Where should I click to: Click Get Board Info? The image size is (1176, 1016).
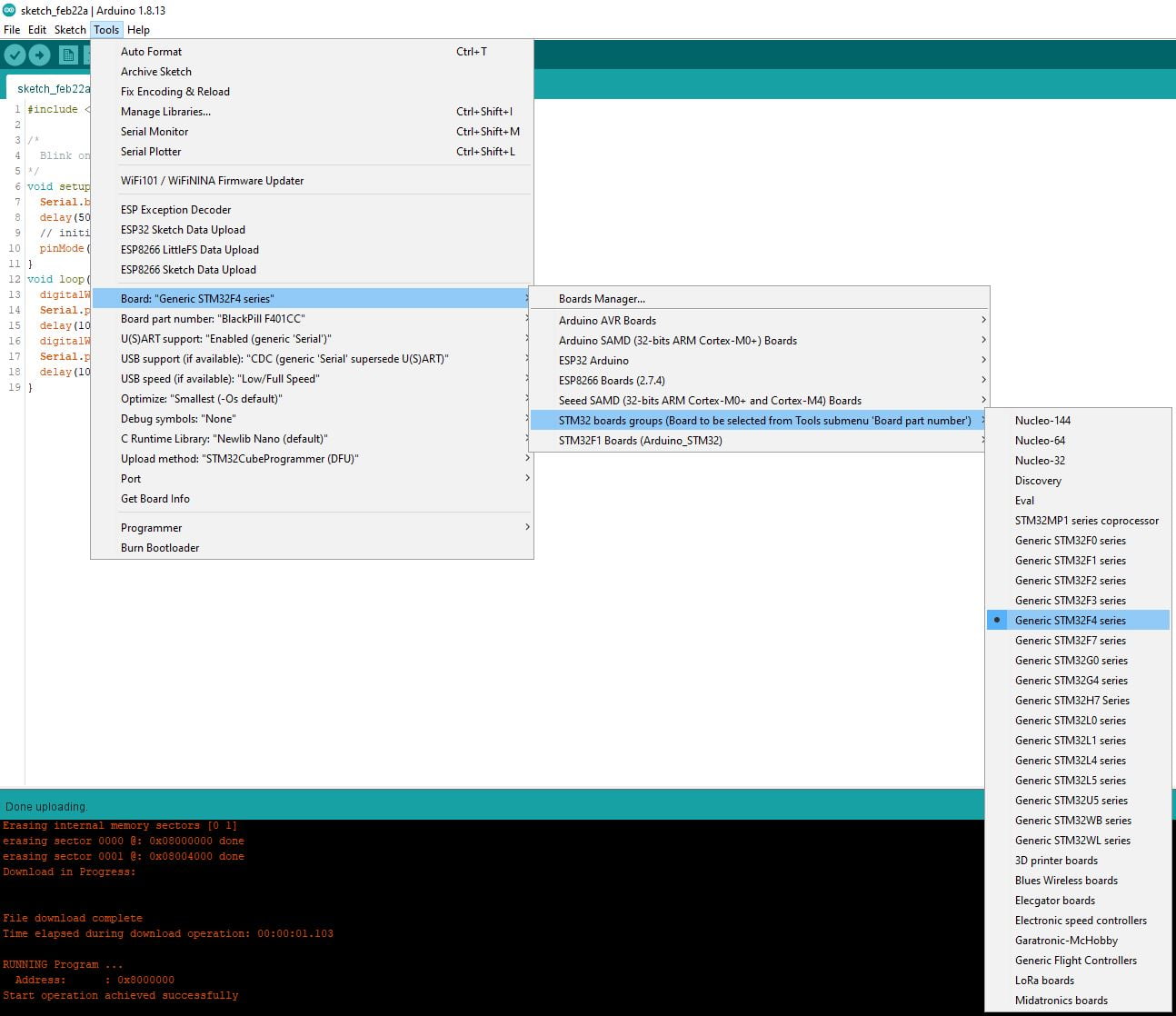(x=155, y=499)
